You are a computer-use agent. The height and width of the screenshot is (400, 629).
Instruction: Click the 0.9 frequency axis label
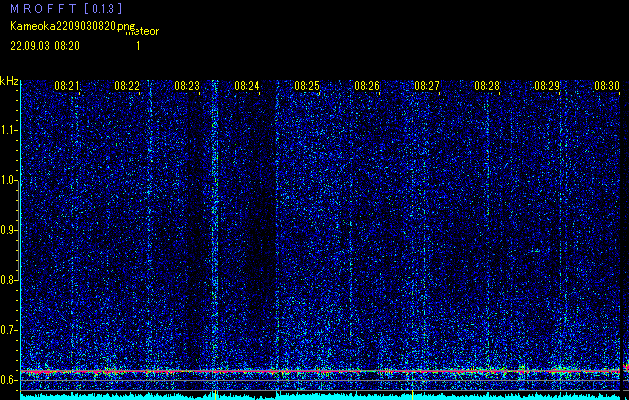pyautogui.click(x=9, y=230)
